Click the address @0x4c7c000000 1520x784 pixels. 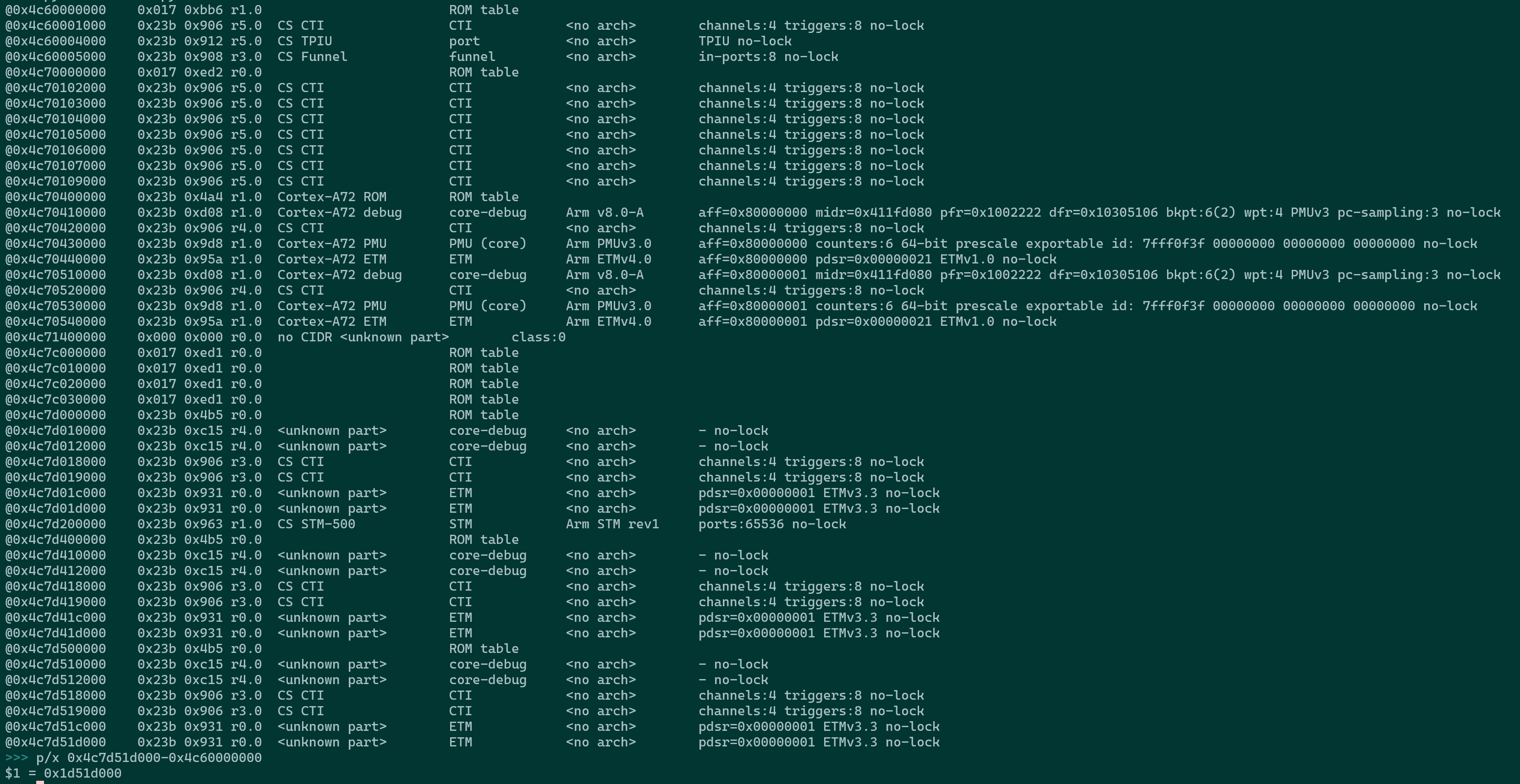tap(55, 353)
